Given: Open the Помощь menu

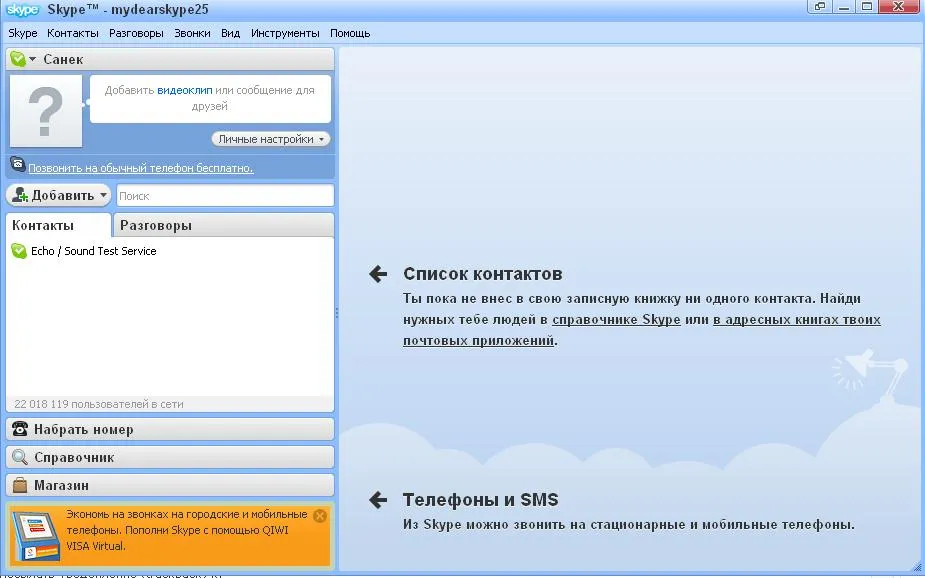Looking at the screenshot, I should pos(350,33).
